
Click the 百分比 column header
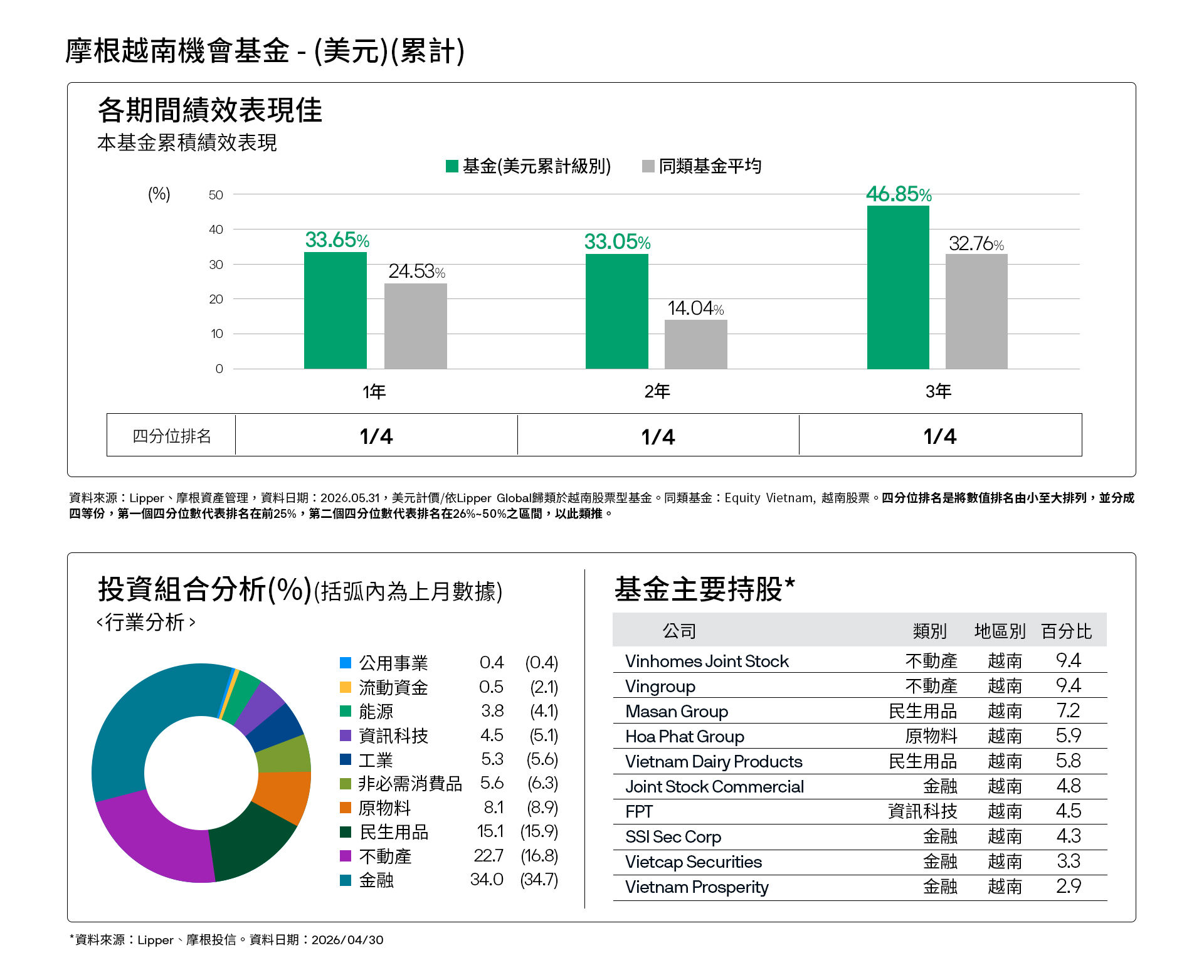(x=1066, y=631)
